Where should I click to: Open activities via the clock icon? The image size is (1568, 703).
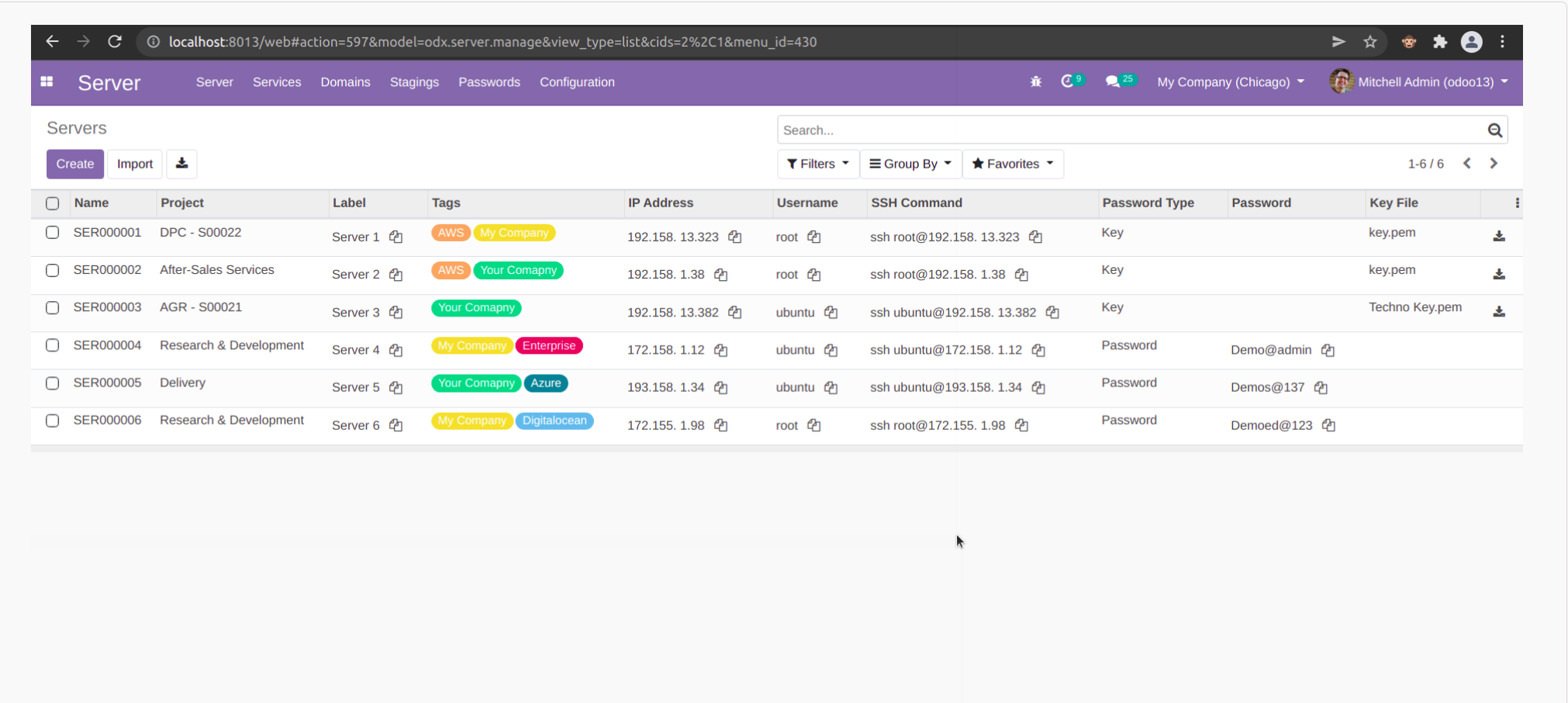tap(1068, 81)
